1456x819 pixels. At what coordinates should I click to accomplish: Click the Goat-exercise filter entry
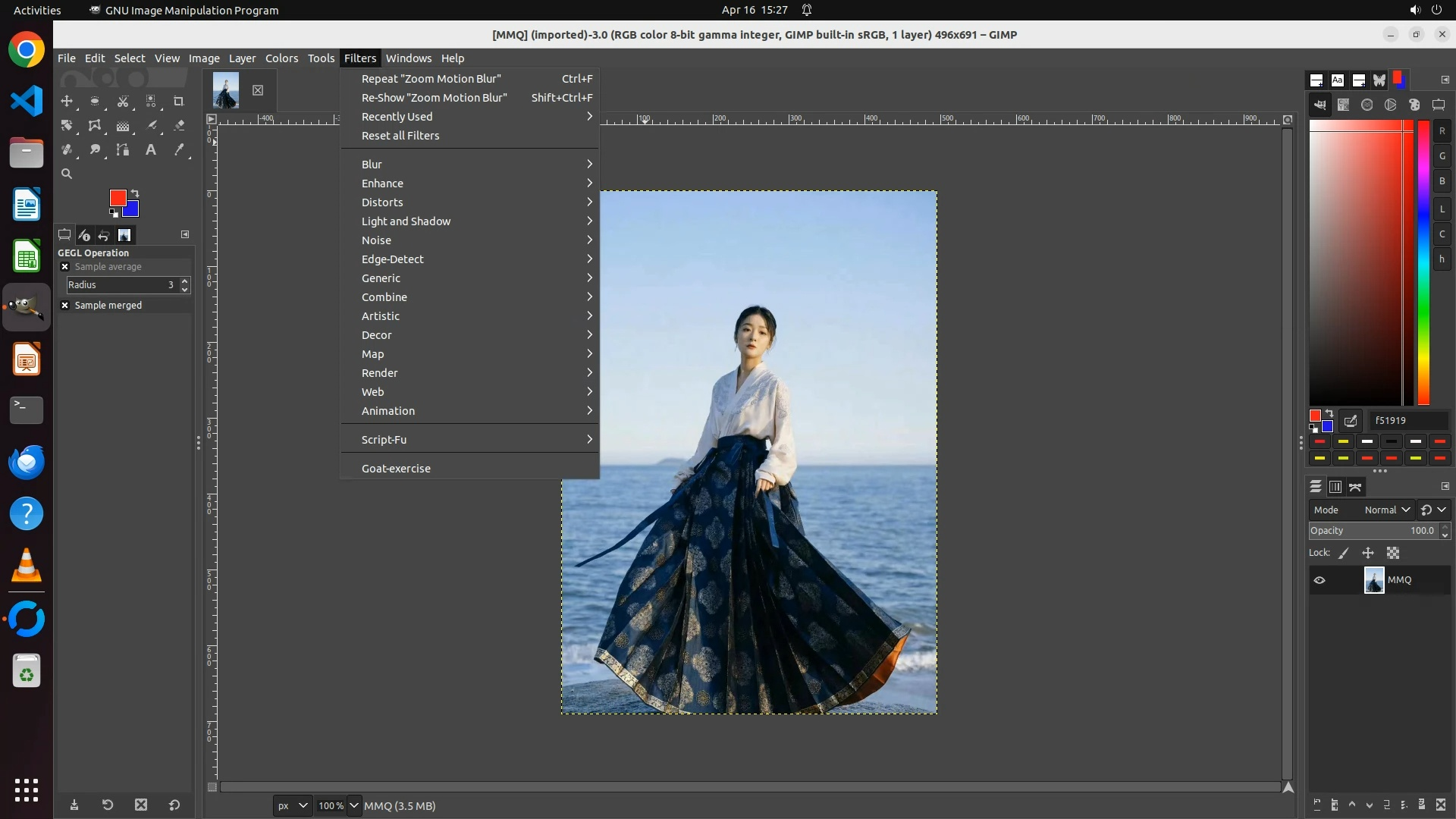[x=396, y=469]
